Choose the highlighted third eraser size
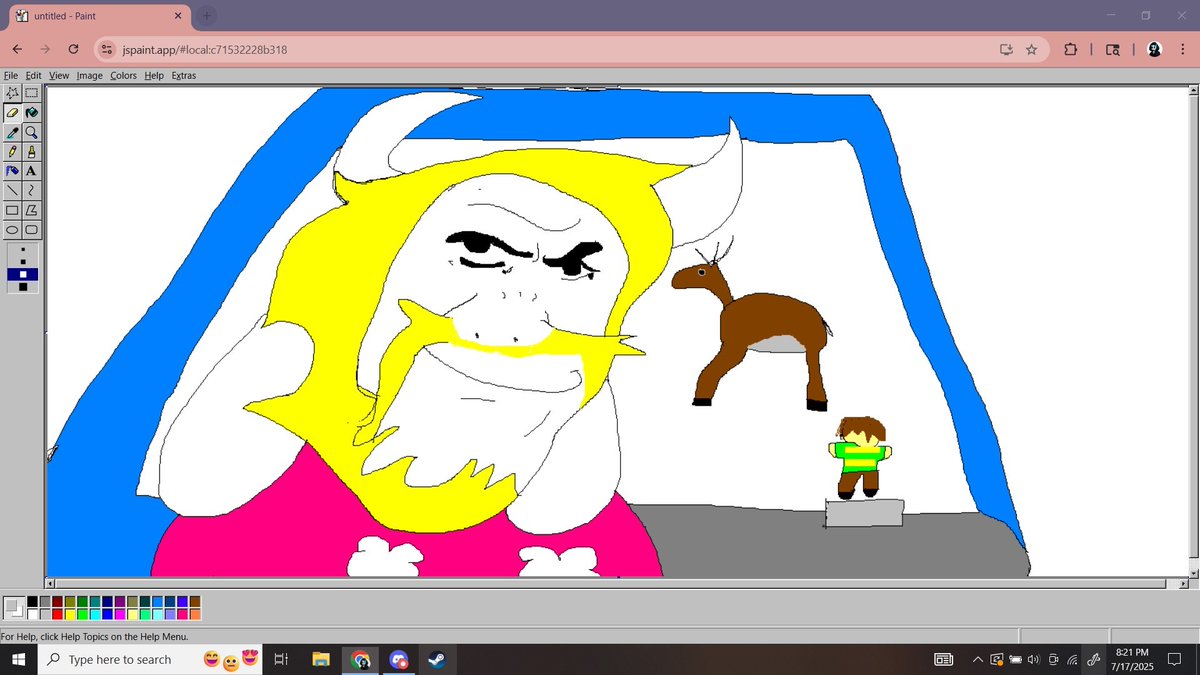The height and width of the screenshot is (675, 1200). coord(22,273)
